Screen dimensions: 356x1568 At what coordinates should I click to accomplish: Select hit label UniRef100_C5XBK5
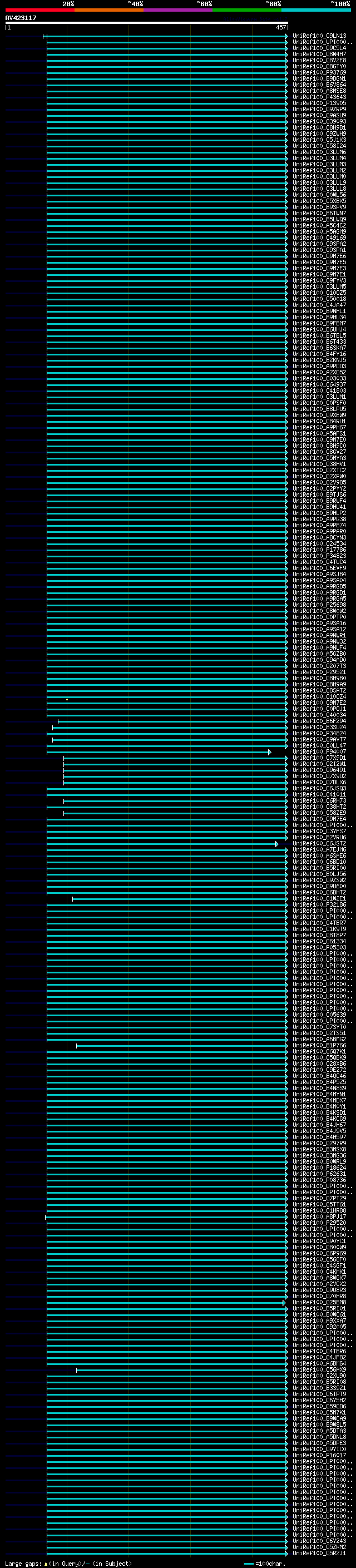(319, 201)
